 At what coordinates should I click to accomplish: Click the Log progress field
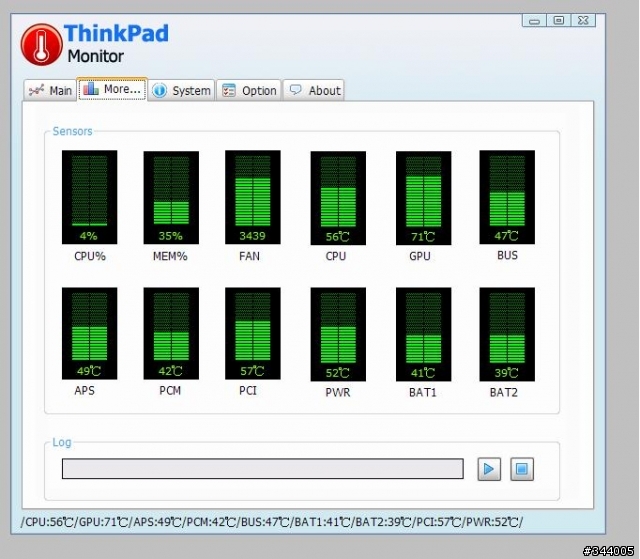point(263,468)
